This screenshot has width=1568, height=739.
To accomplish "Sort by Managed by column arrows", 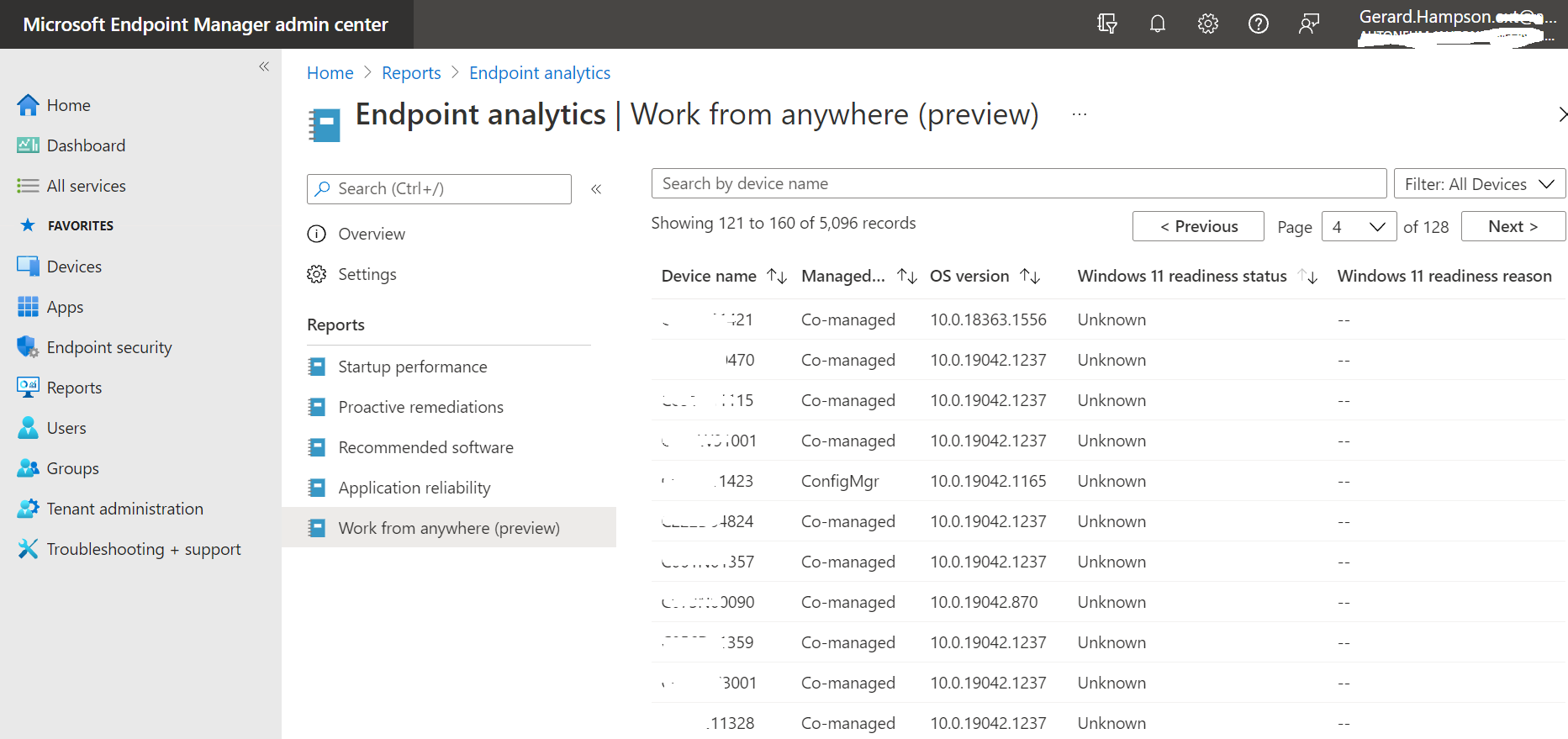I will (907, 277).
